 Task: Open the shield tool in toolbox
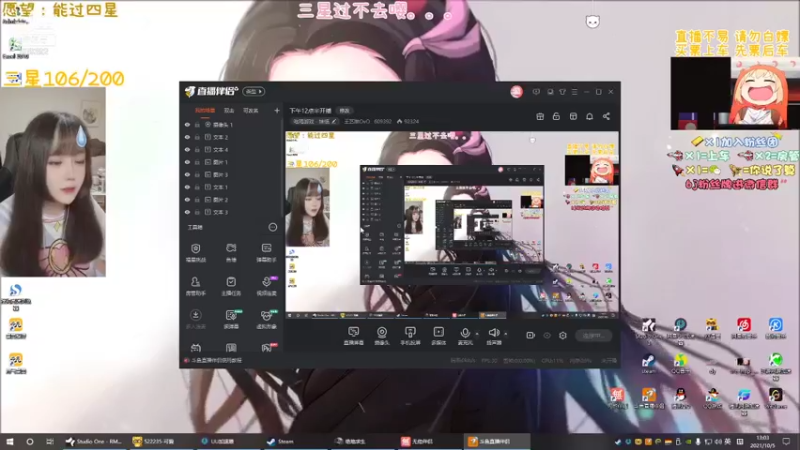tap(195, 253)
